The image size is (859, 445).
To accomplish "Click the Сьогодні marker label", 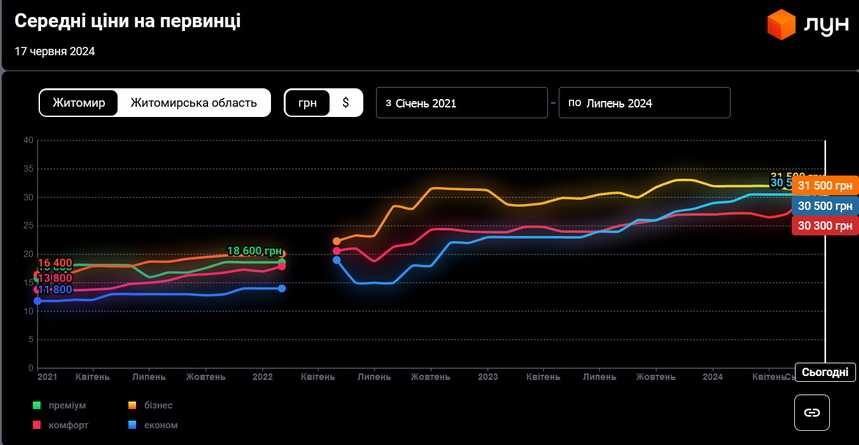I will (826, 372).
